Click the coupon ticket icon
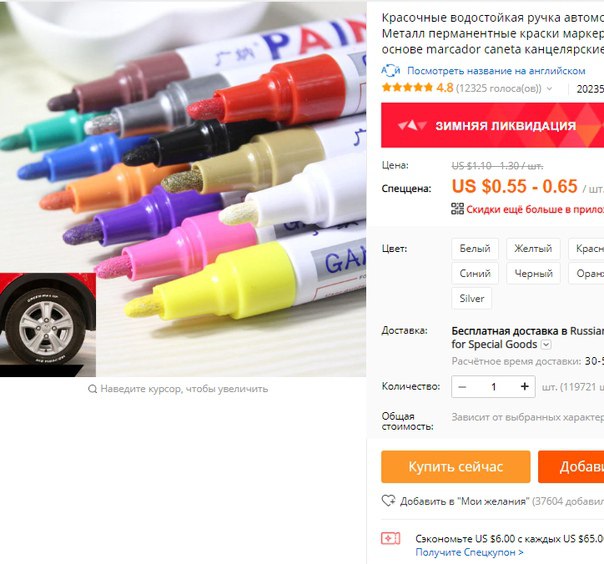Viewport: 604px width, 564px height. (391, 539)
